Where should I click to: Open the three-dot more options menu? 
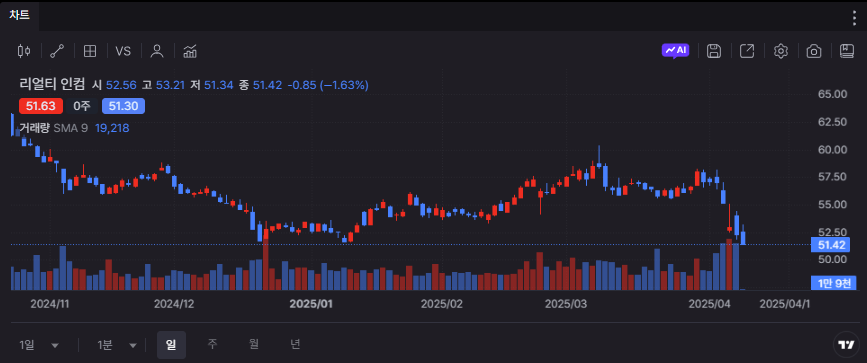click(854, 18)
